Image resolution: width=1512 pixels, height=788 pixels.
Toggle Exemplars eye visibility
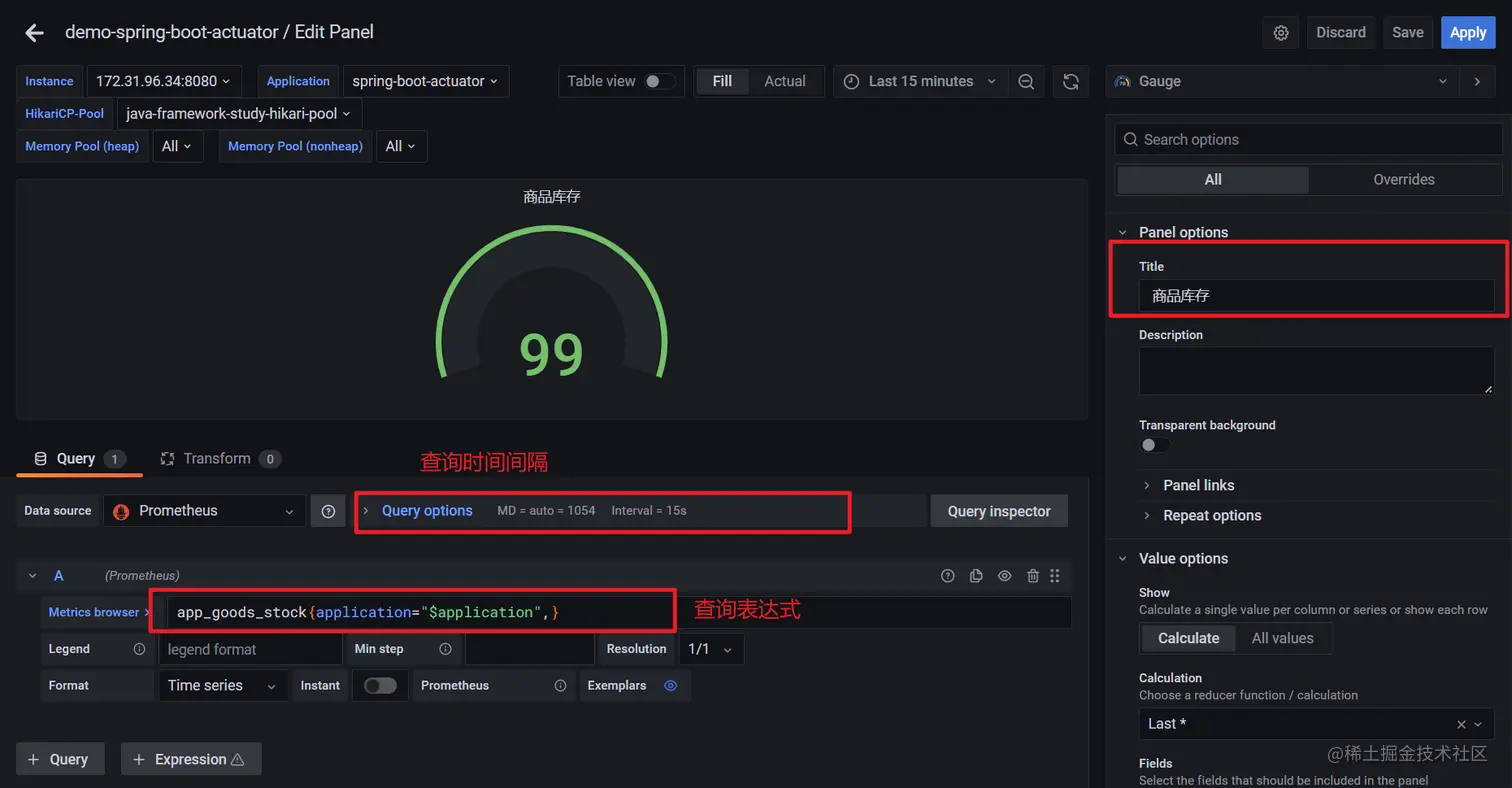[x=671, y=686]
